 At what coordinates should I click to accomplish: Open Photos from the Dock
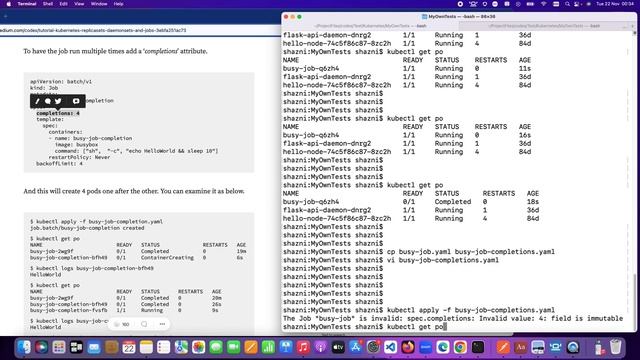[x=199, y=347]
